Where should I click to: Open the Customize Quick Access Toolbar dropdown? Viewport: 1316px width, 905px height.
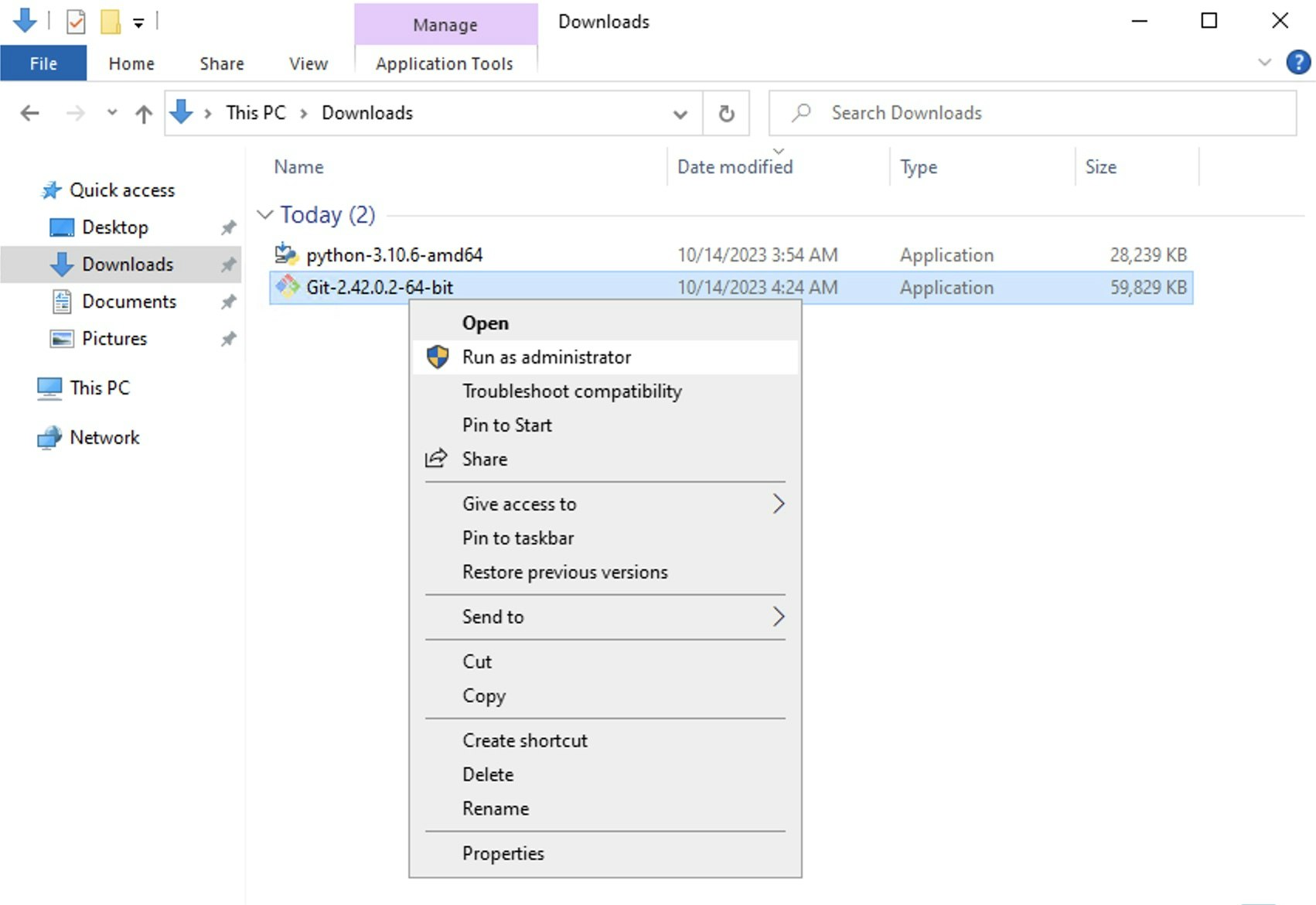[x=138, y=23]
